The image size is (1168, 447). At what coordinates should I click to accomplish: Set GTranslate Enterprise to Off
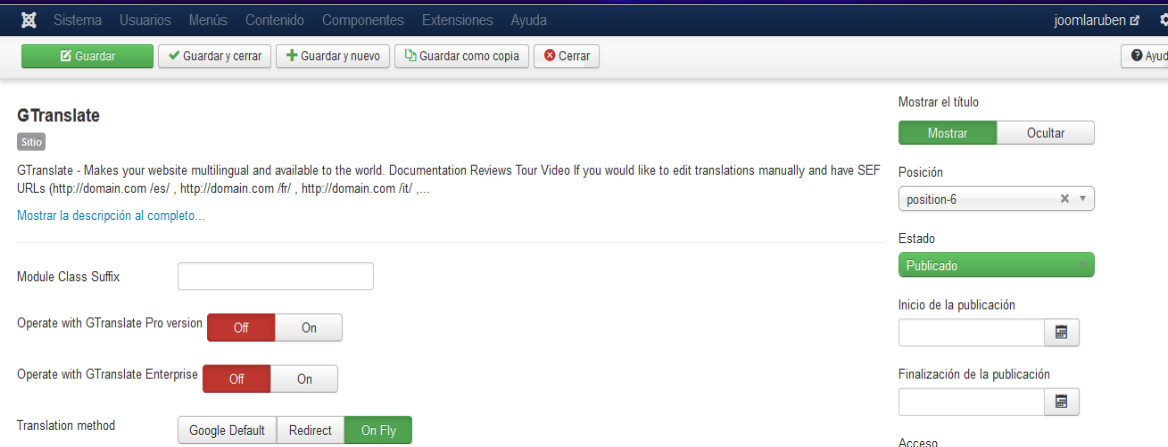point(237,379)
